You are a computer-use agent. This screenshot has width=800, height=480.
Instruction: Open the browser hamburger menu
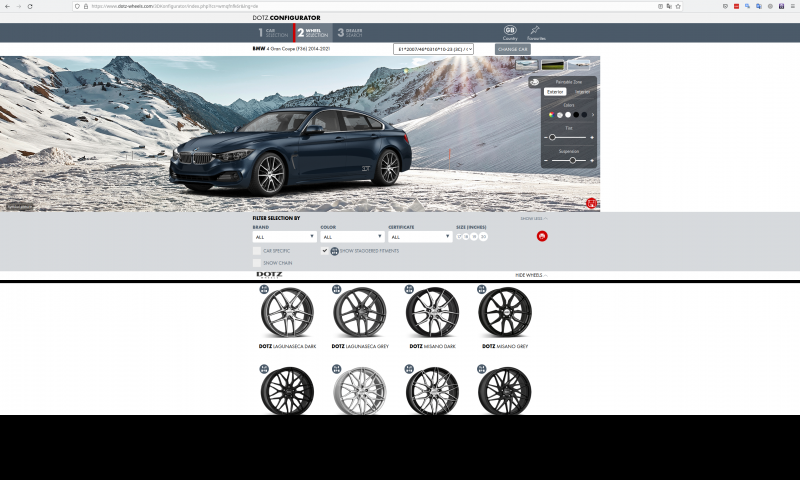[x=792, y=6]
